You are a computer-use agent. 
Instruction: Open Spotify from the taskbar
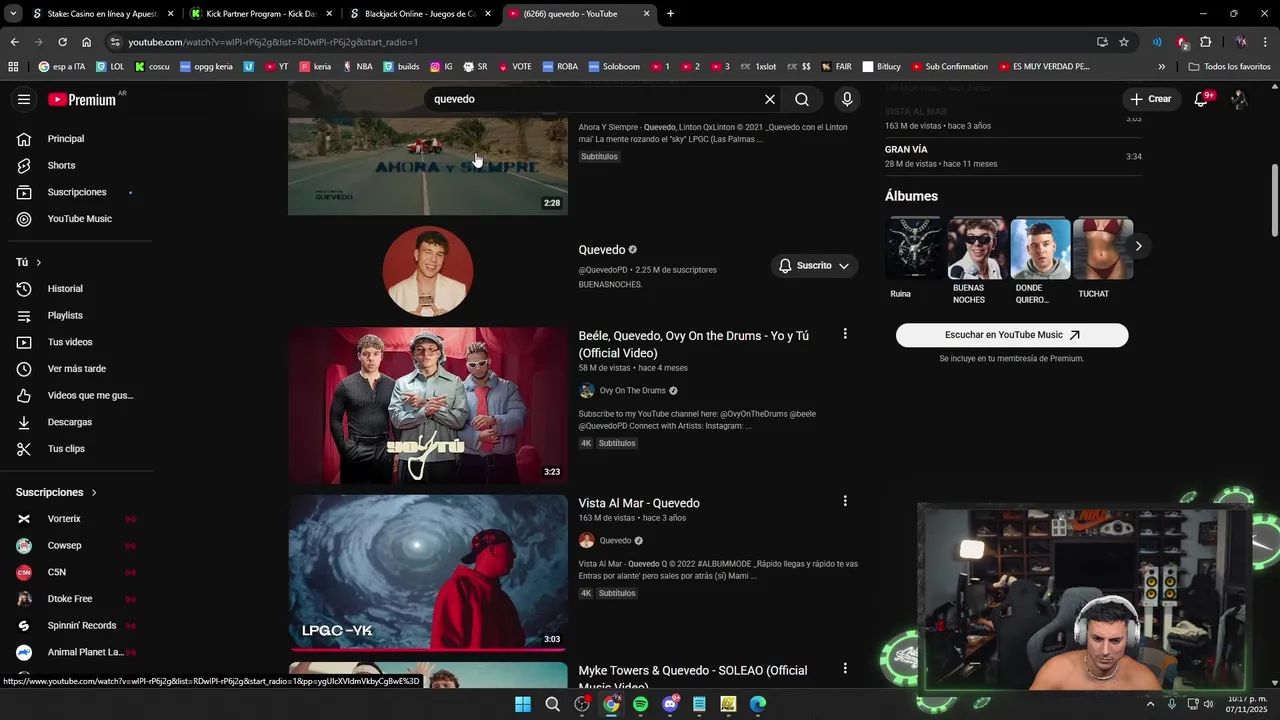(640, 704)
